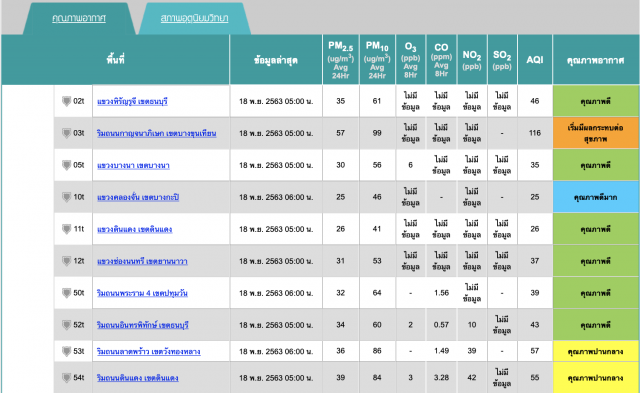Open the ริมถนนพระราม 4 เขตปทุมวัน link
640x393 pixels.
(142, 293)
